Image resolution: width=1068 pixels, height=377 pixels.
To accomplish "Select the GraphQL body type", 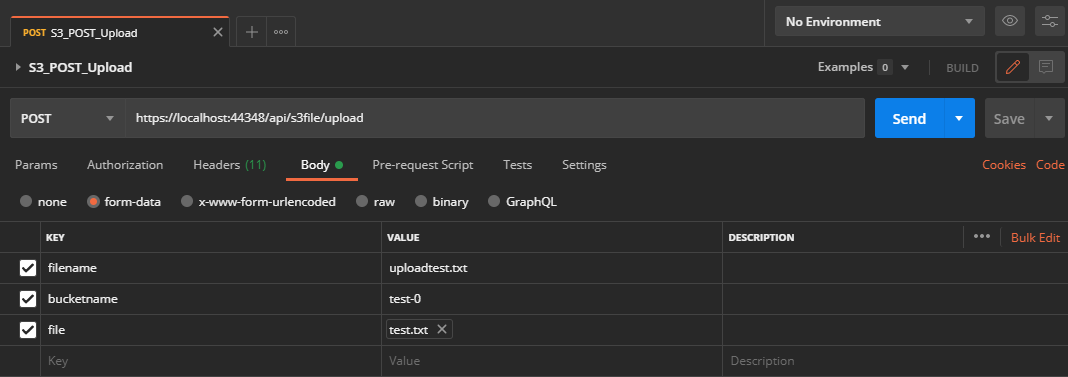I will point(494,202).
